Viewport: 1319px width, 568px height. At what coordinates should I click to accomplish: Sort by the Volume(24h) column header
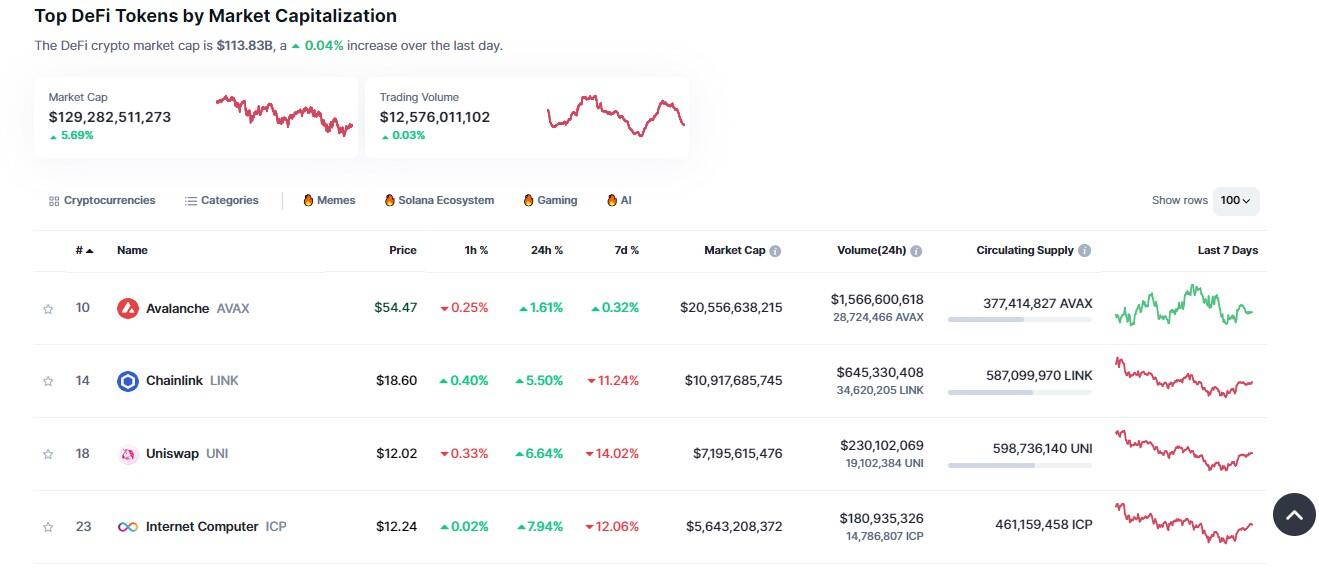pyautogui.click(x=871, y=250)
